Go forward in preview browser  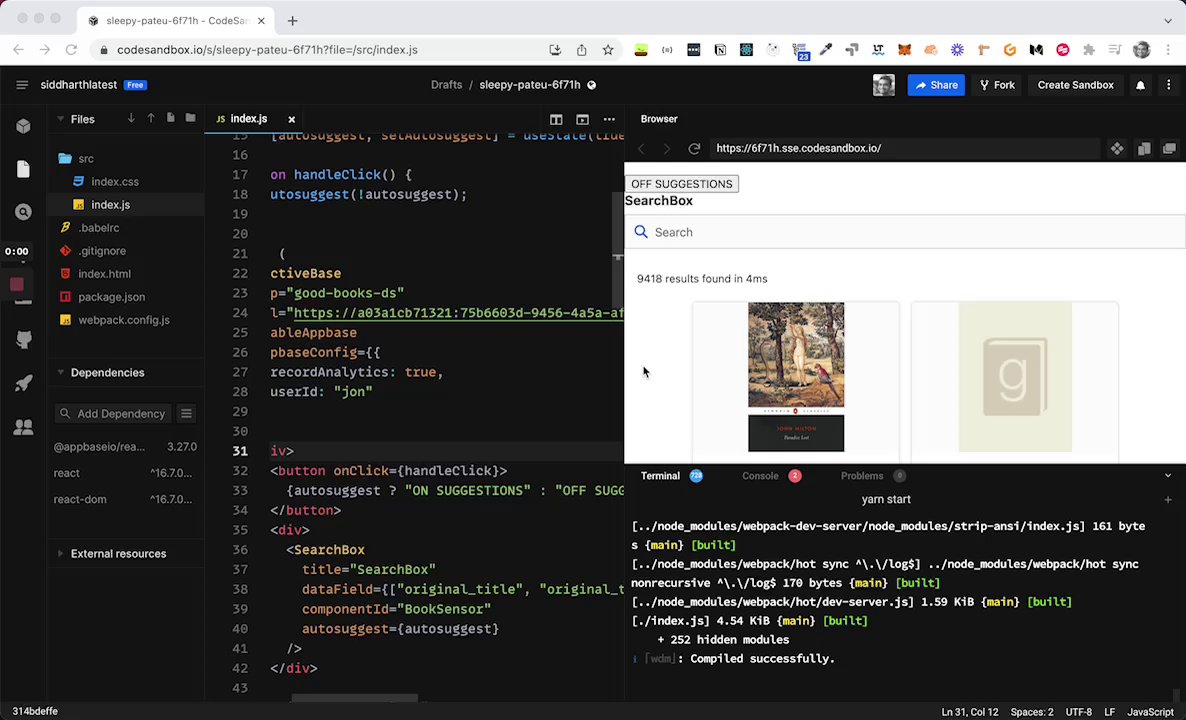(666, 148)
